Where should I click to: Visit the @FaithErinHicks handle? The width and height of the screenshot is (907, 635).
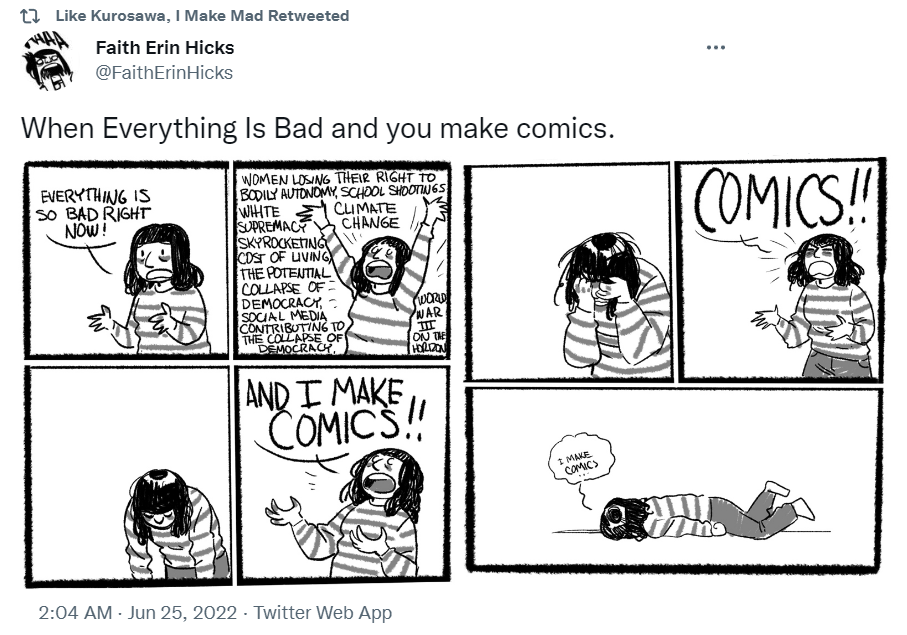tap(164, 73)
